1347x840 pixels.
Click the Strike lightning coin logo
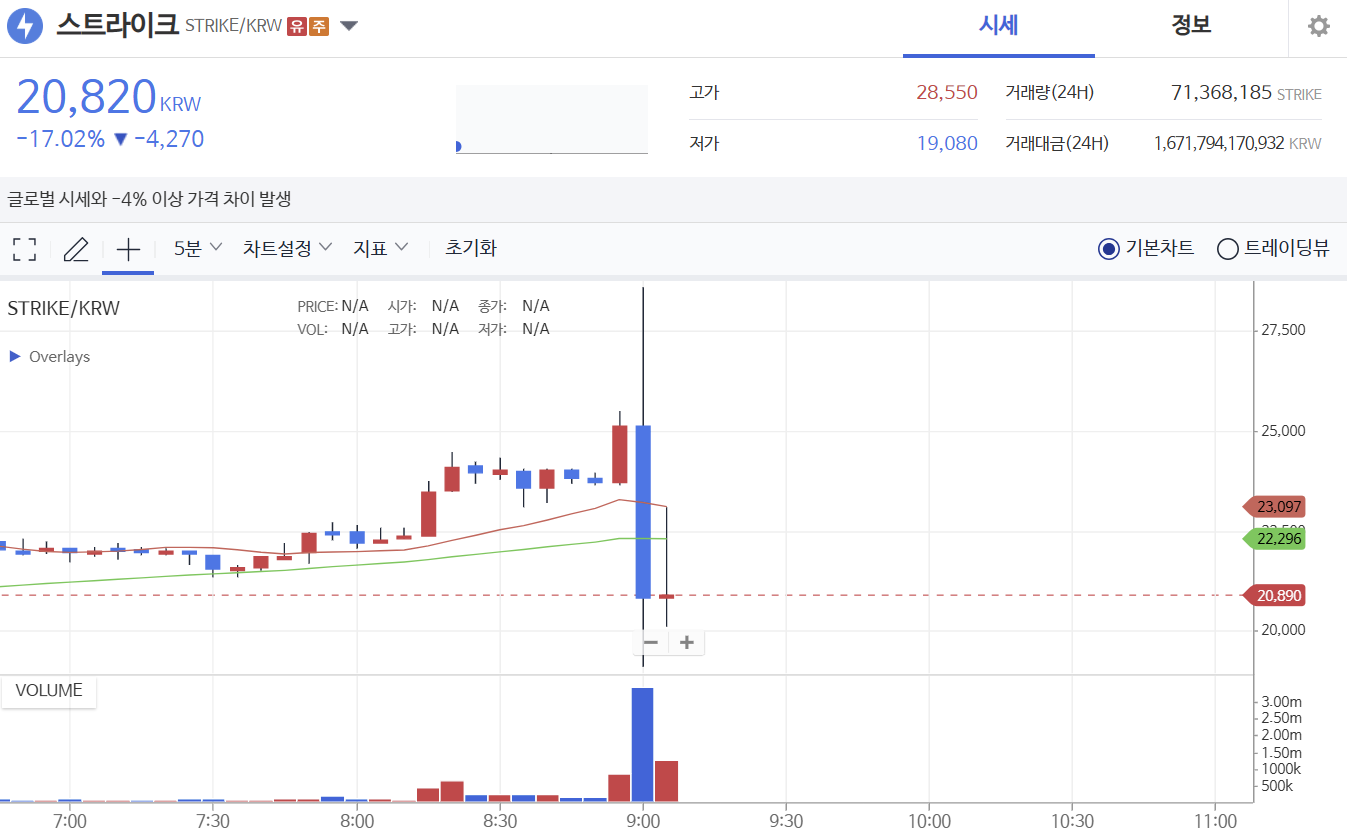(25, 26)
